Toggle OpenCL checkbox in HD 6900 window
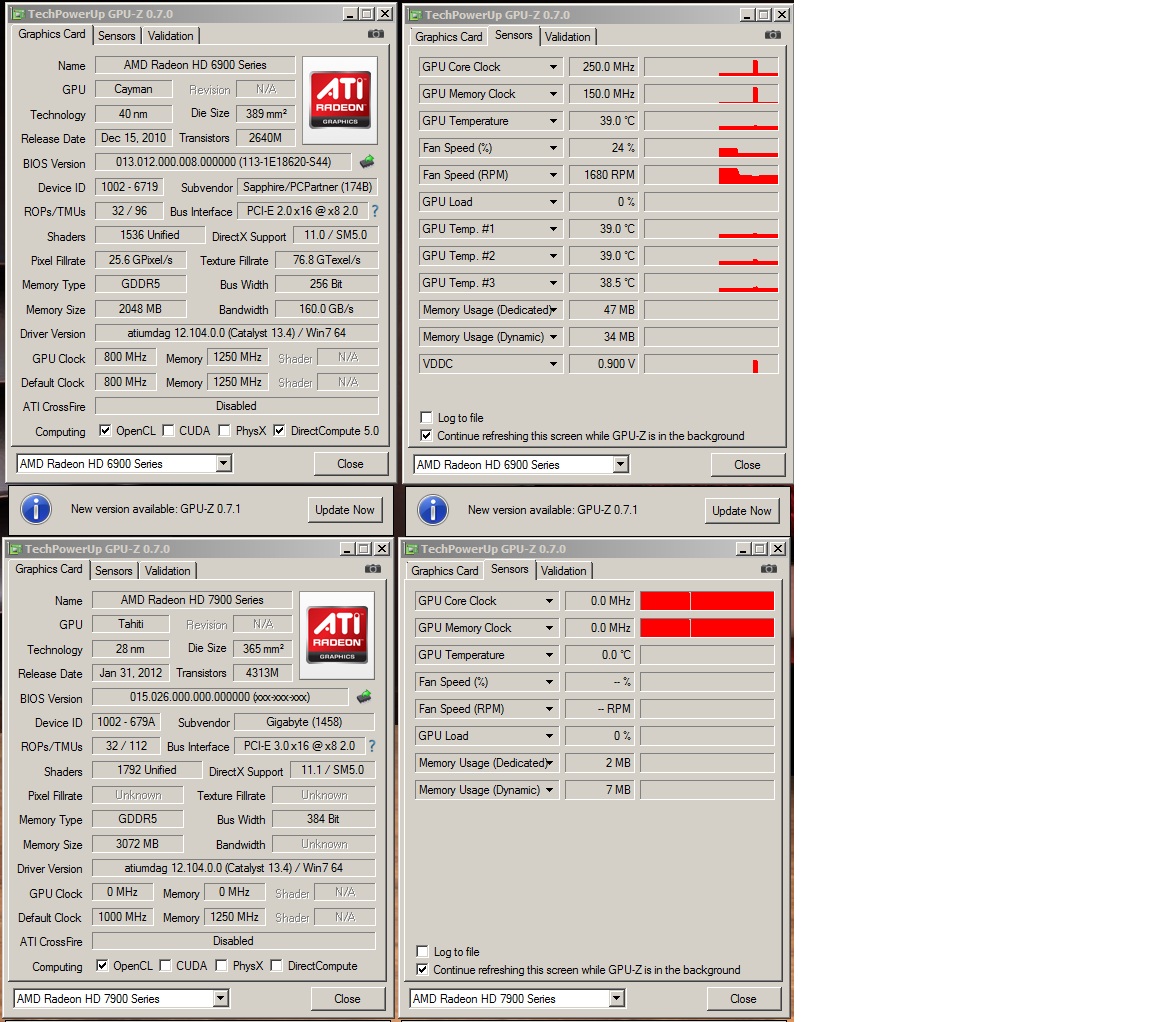1152x1022 pixels. (105, 431)
